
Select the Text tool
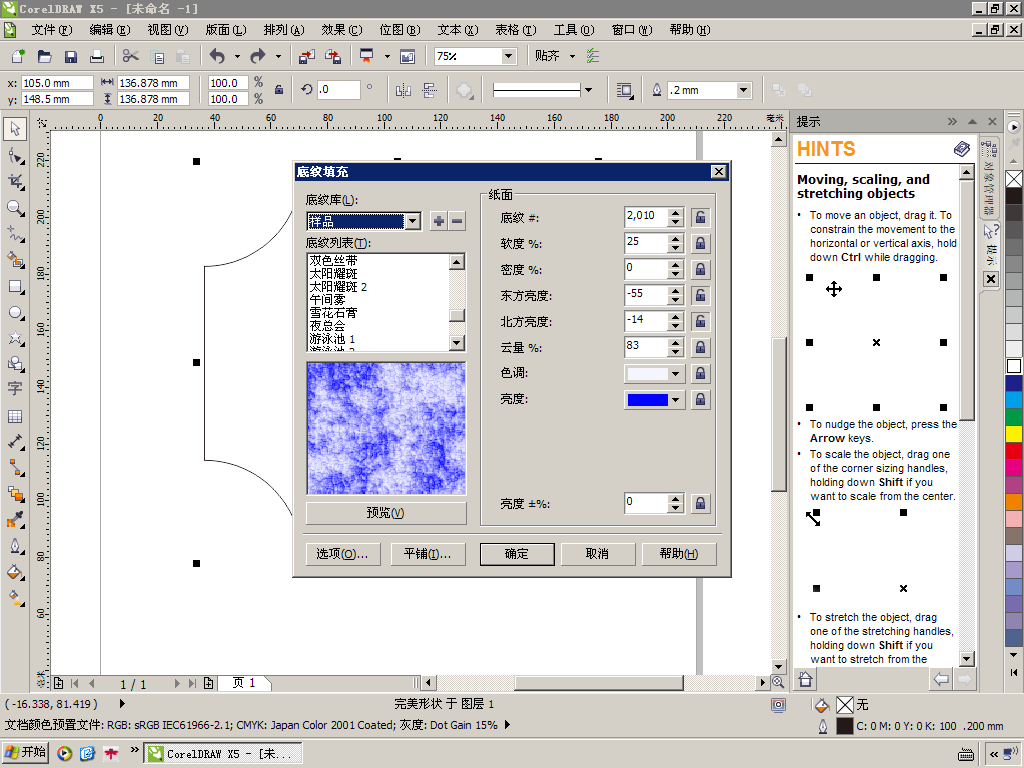[x=15, y=389]
